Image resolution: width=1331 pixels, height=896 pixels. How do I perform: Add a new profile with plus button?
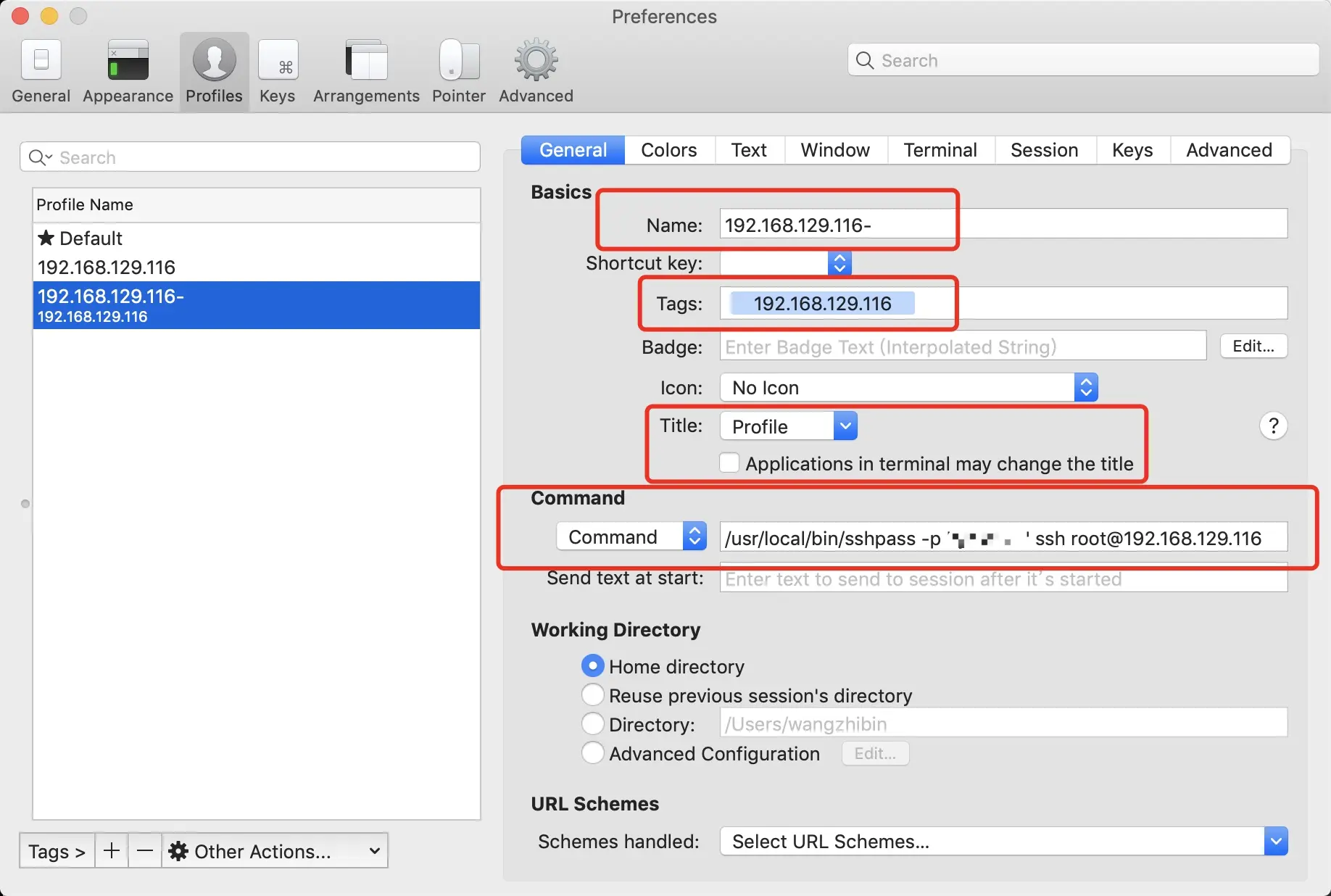[x=111, y=850]
